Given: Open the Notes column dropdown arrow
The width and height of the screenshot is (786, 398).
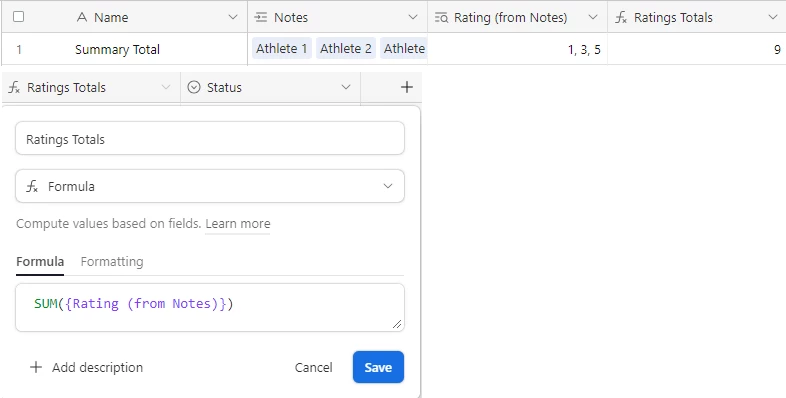Looking at the screenshot, I should pyautogui.click(x=413, y=18).
